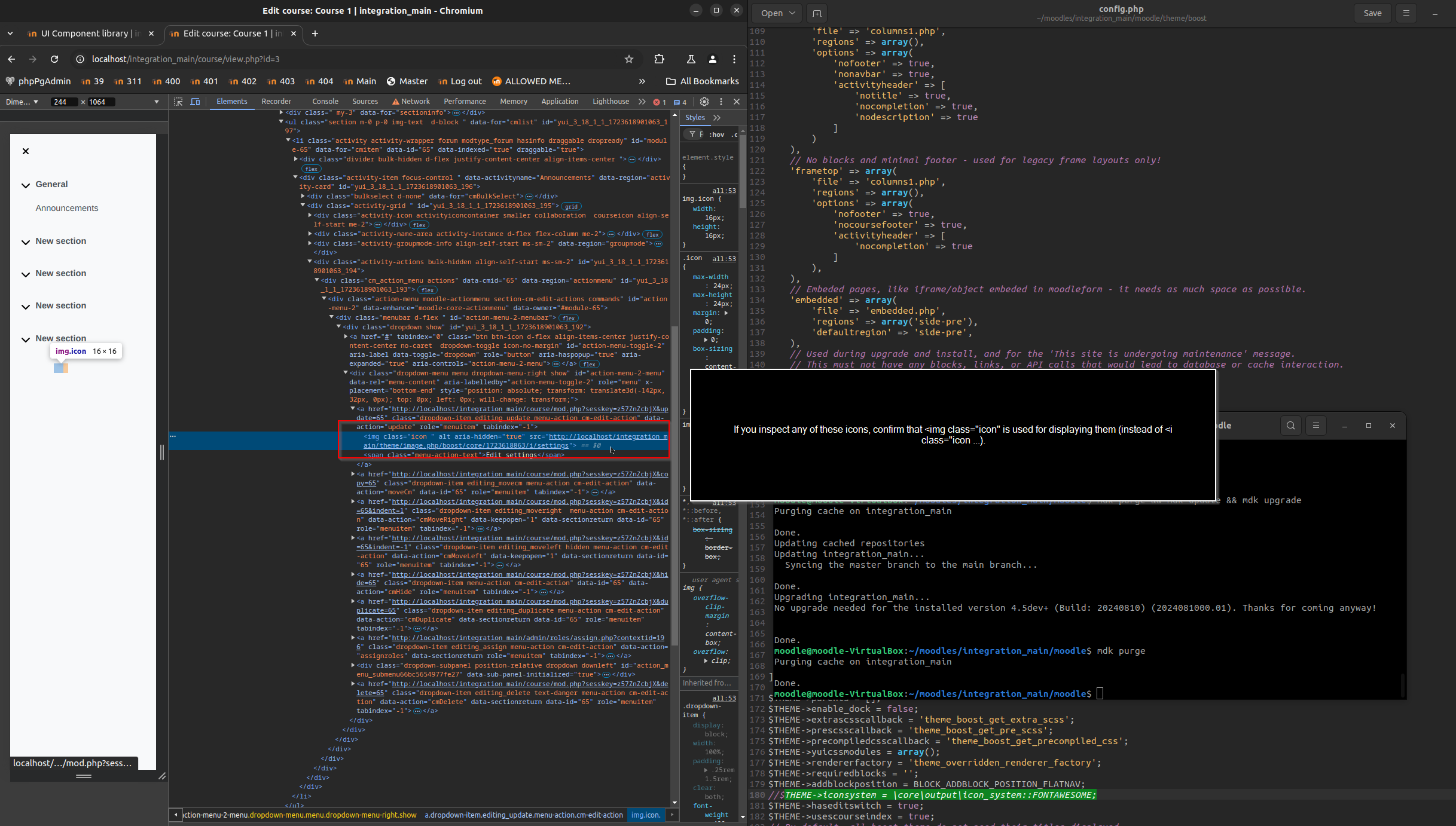Open the Memory tab
The image size is (1456, 826).
(514, 102)
